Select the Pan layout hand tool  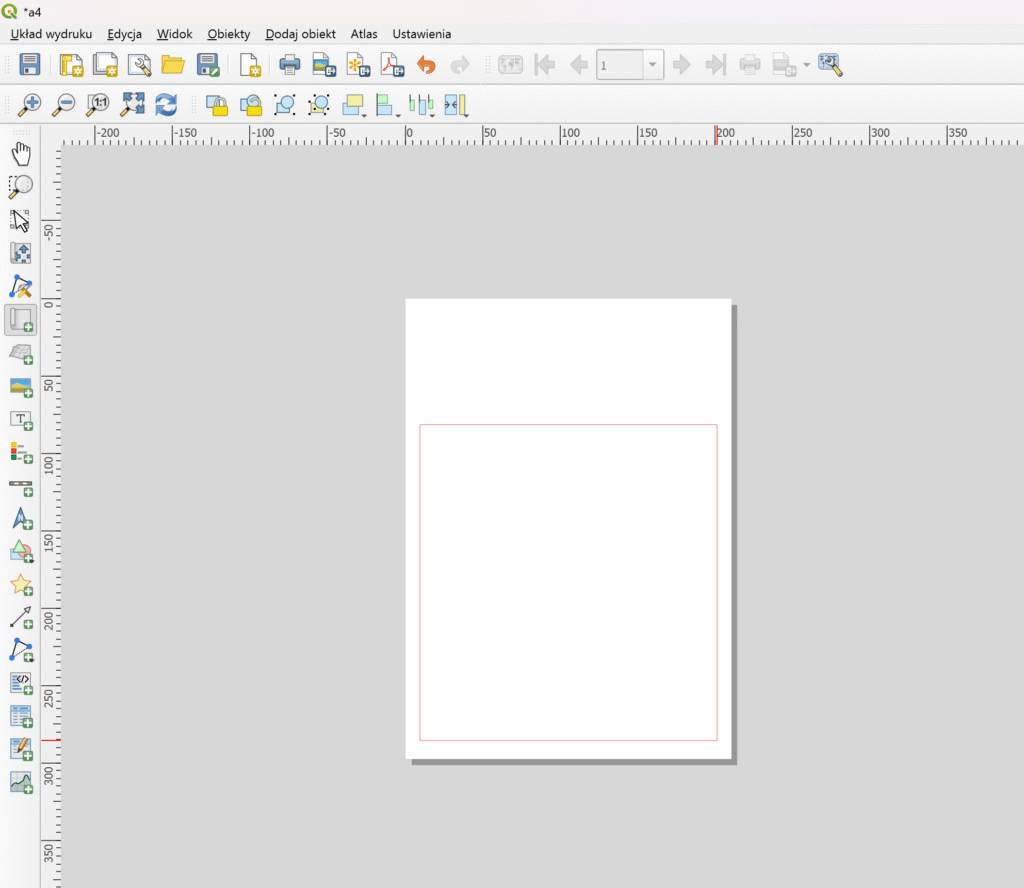[x=21, y=154]
